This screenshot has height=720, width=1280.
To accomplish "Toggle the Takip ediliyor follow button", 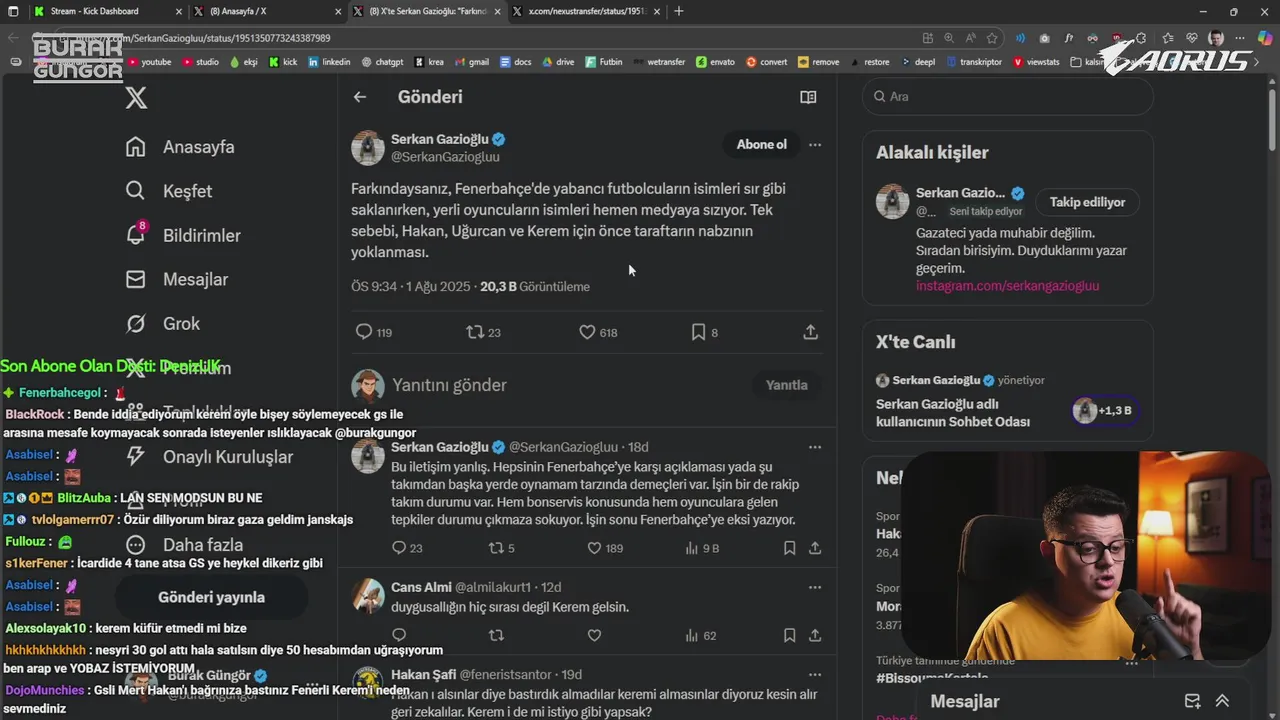I will tap(1087, 202).
